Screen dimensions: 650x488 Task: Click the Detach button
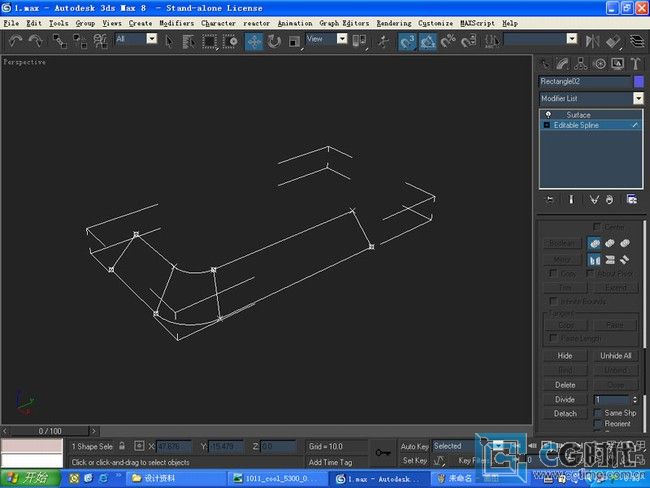pyautogui.click(x=565, y=413)
